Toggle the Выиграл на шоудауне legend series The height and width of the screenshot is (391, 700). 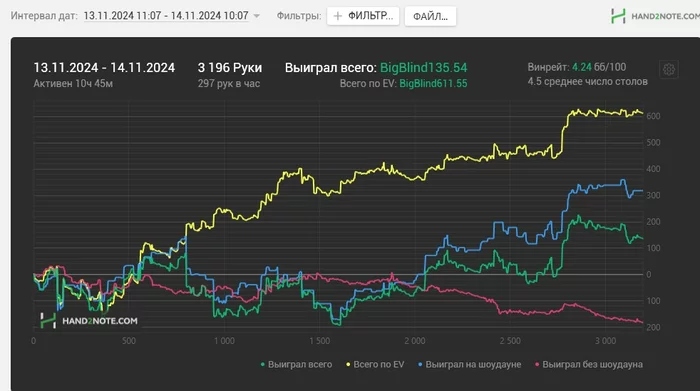[x=470, y=364]
